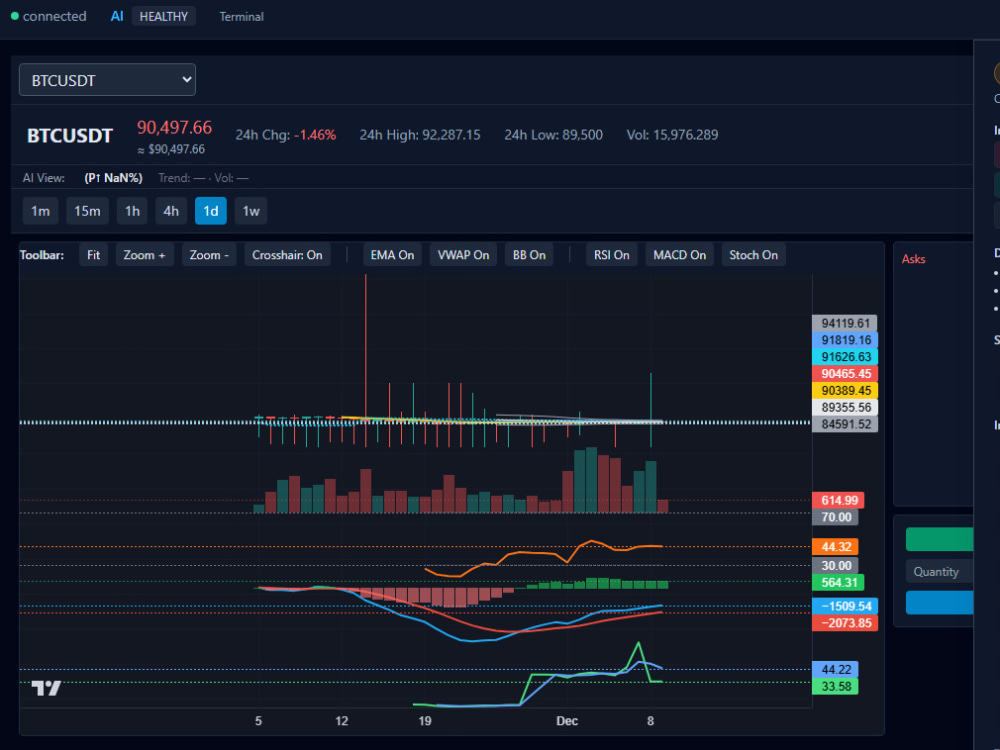
Task: Click the -2073.85 signal label
Action: [845, 623]
